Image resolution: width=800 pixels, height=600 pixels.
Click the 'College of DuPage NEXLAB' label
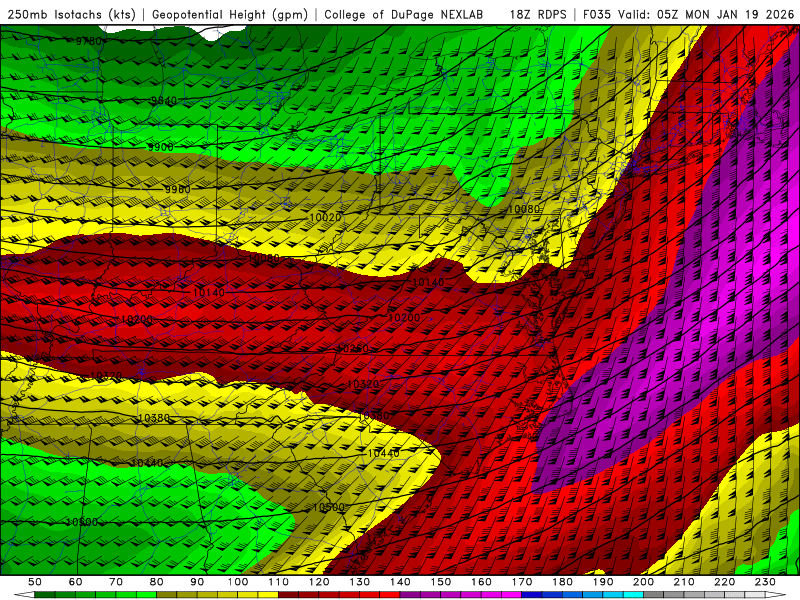[403, 14]
